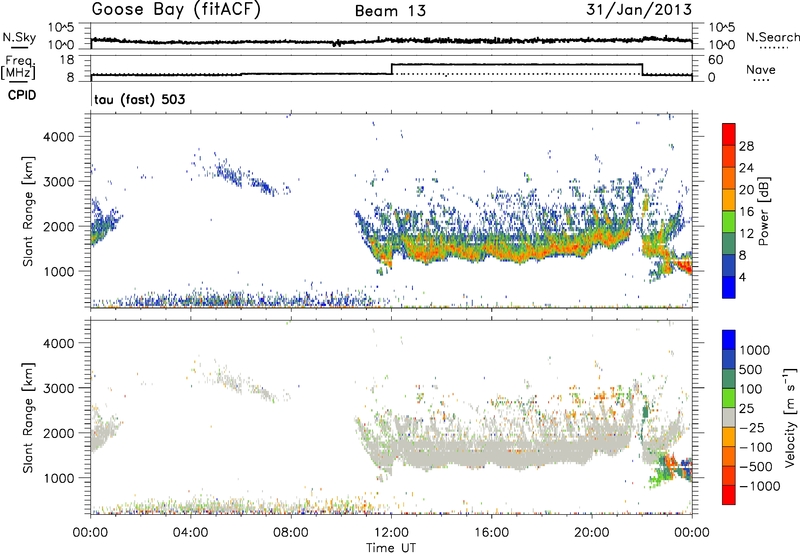Click the 'Beam 13' label
The width and height of the screenshot is (800, 554).
coord(390,11)
